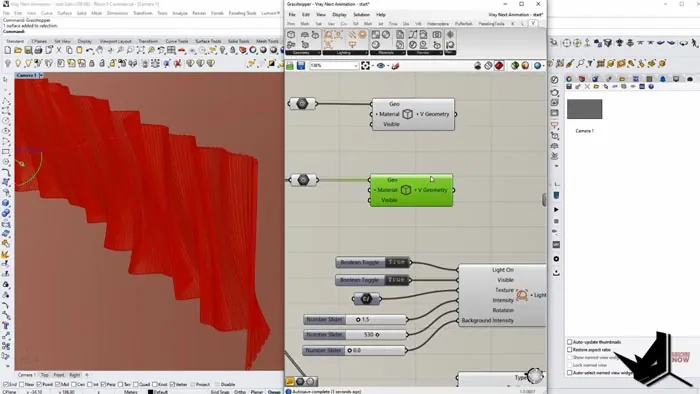Viewport: 700px width, 394px height.
Task: Click the Osnap status bar button
Action: (274, 392)
